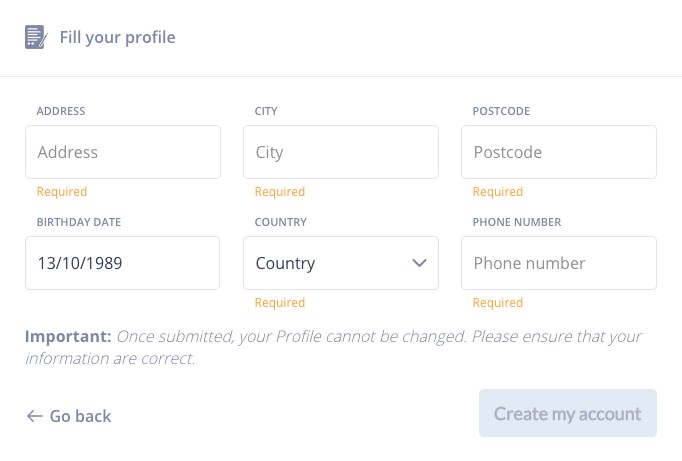Expand the Country dropdown chevron arrow
Viewport: 682px width, 461px height.
click(419, 263)
